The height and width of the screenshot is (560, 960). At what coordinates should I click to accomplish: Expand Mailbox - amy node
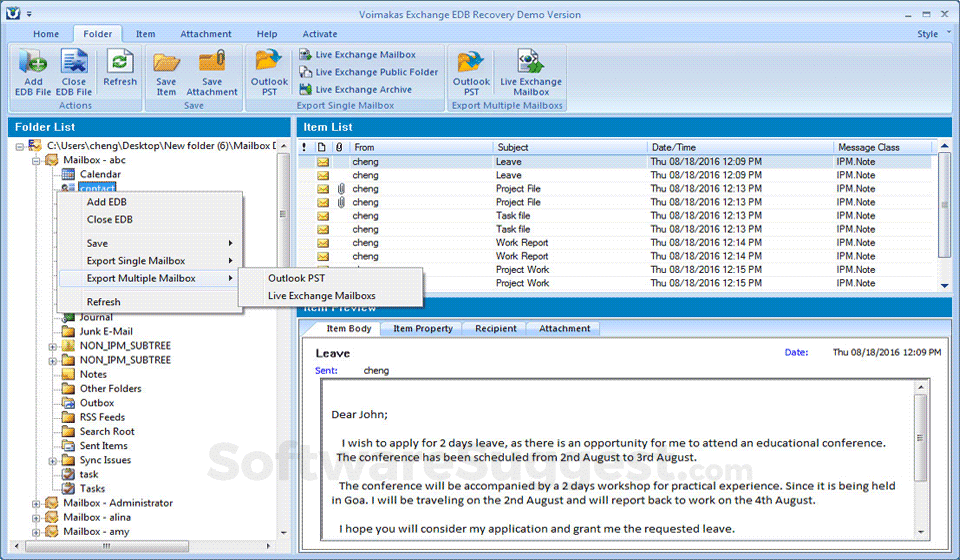tap(36, 532)
